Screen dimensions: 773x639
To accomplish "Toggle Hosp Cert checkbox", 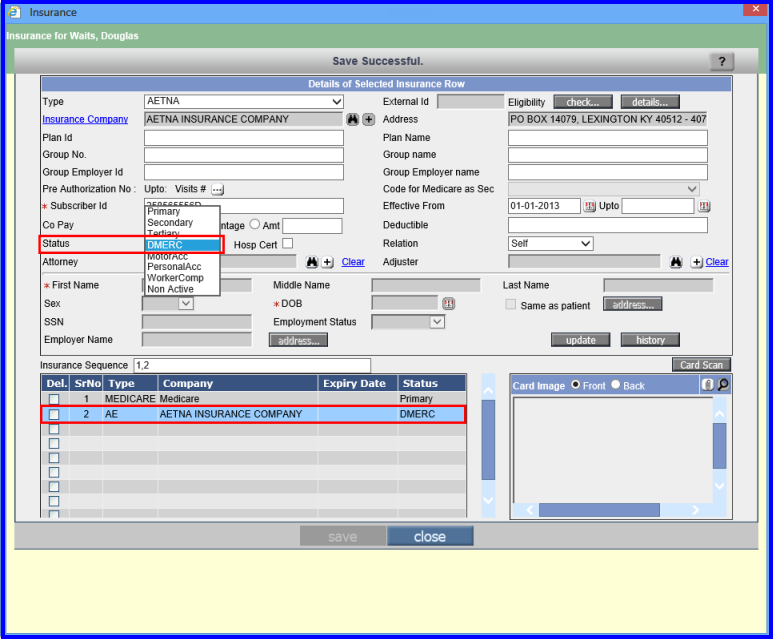I will 288,243.
